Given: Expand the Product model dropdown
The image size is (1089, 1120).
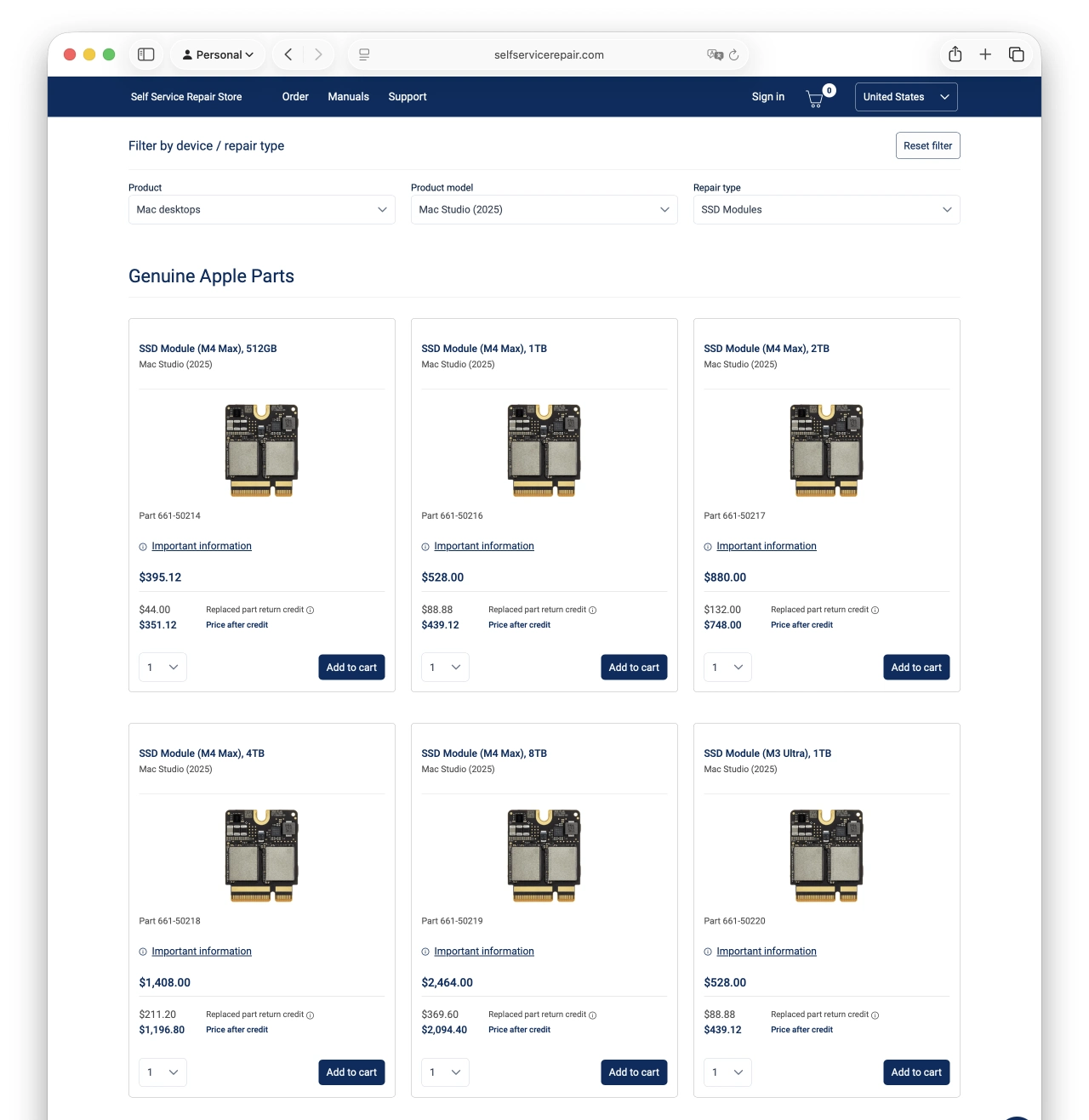Looking at the screenshot, I should click(544, 210).
